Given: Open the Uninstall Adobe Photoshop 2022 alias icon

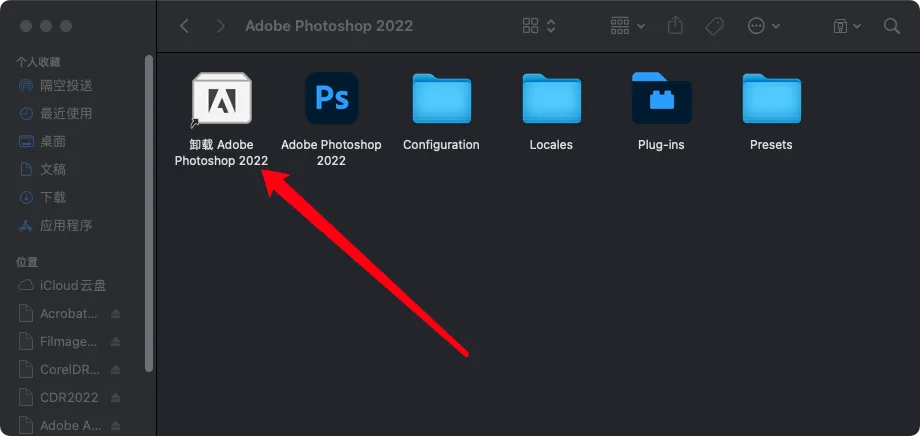Looking at the screenshot, I should 222,98.
